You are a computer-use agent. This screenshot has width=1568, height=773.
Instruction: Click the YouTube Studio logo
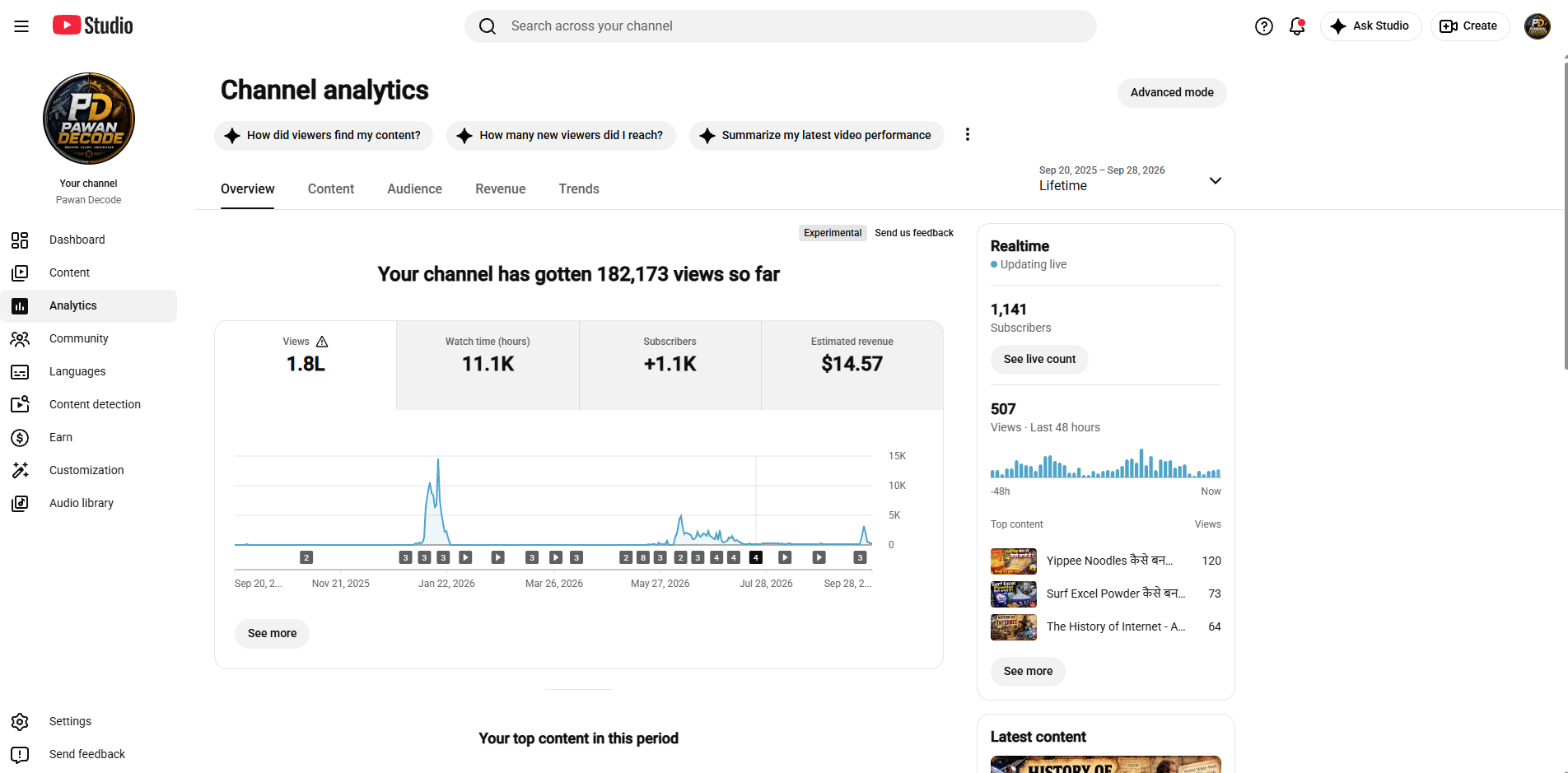(x=92, y=26)
